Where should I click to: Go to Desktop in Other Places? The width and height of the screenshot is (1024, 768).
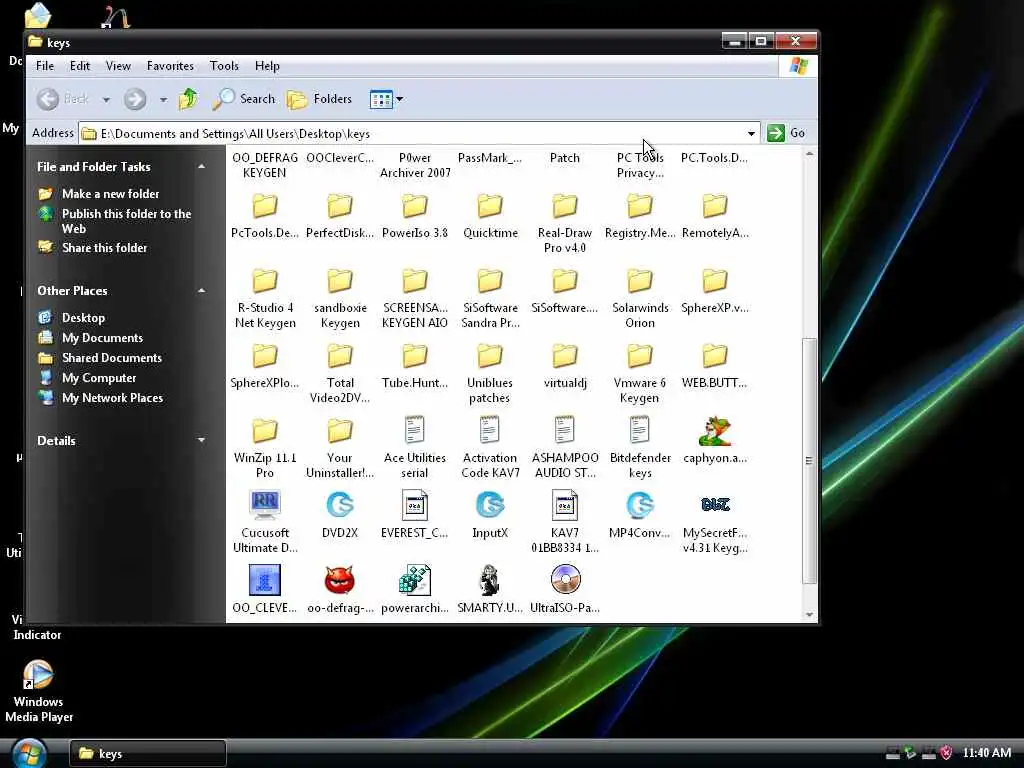point(83,318)
